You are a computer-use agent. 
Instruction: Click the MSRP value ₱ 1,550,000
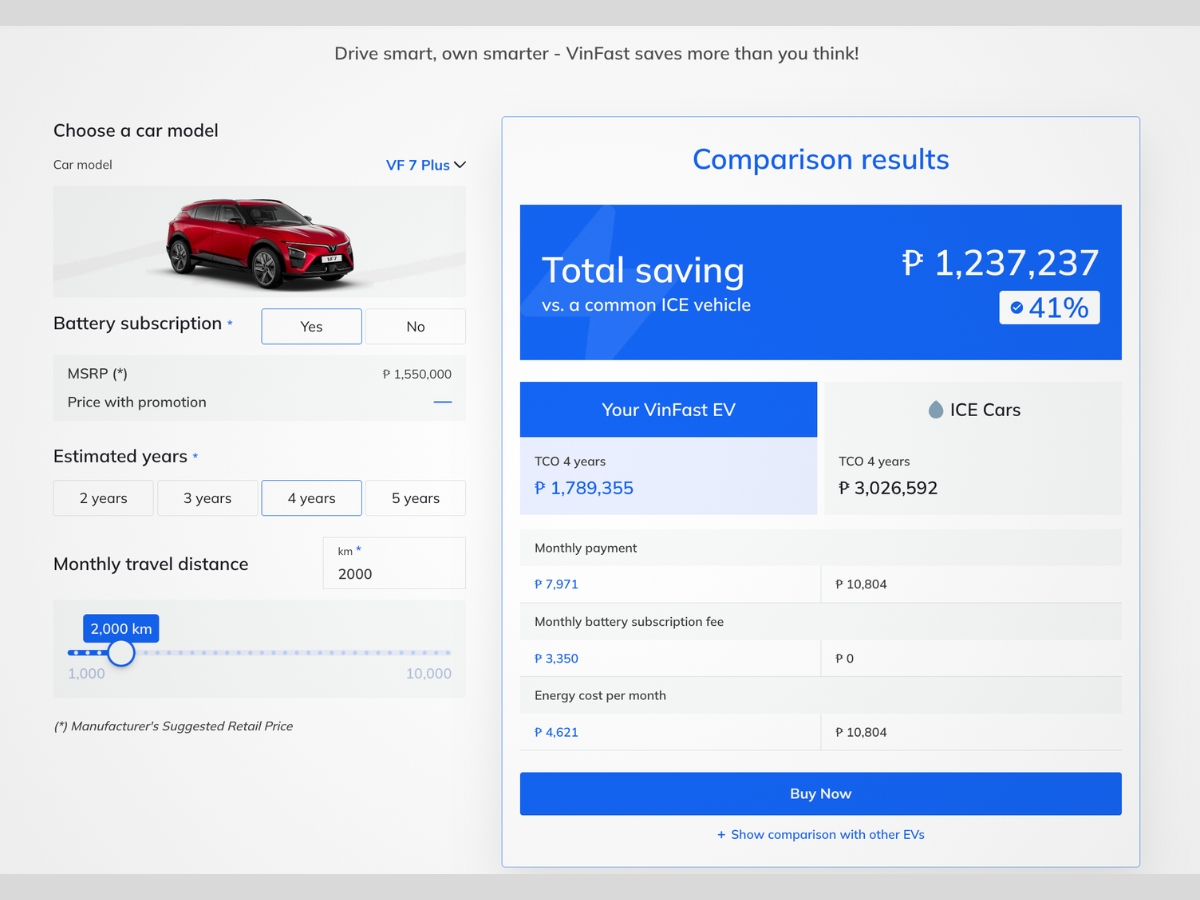(x=417, y=374)
